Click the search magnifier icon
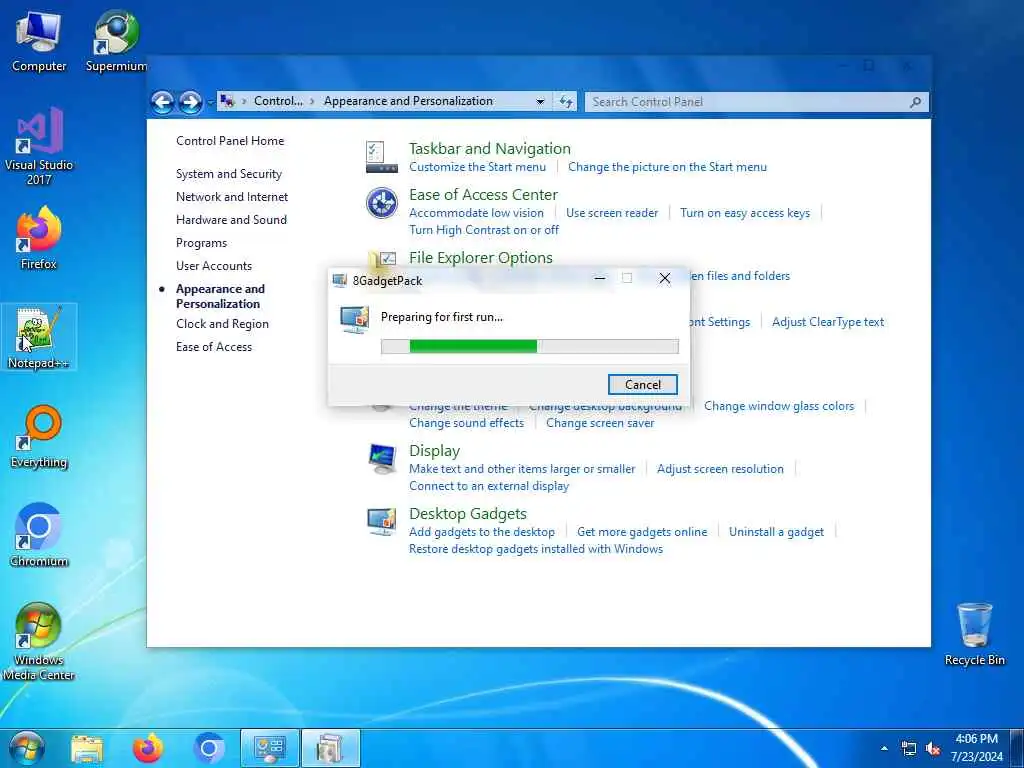The height and width of the screenshot is (768, 1024). [916, 102]
